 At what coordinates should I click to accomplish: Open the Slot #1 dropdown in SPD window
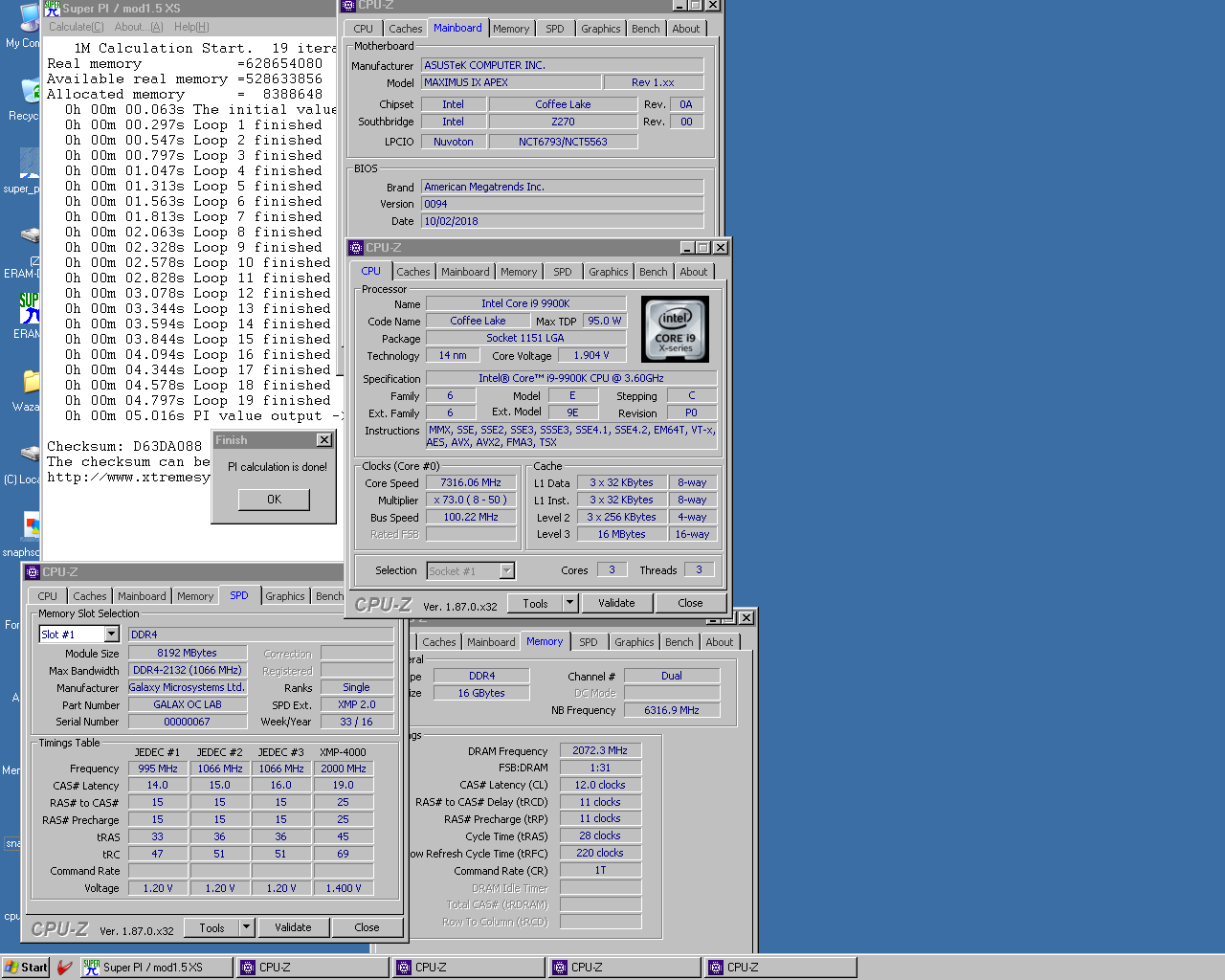(x=111, y=635)
